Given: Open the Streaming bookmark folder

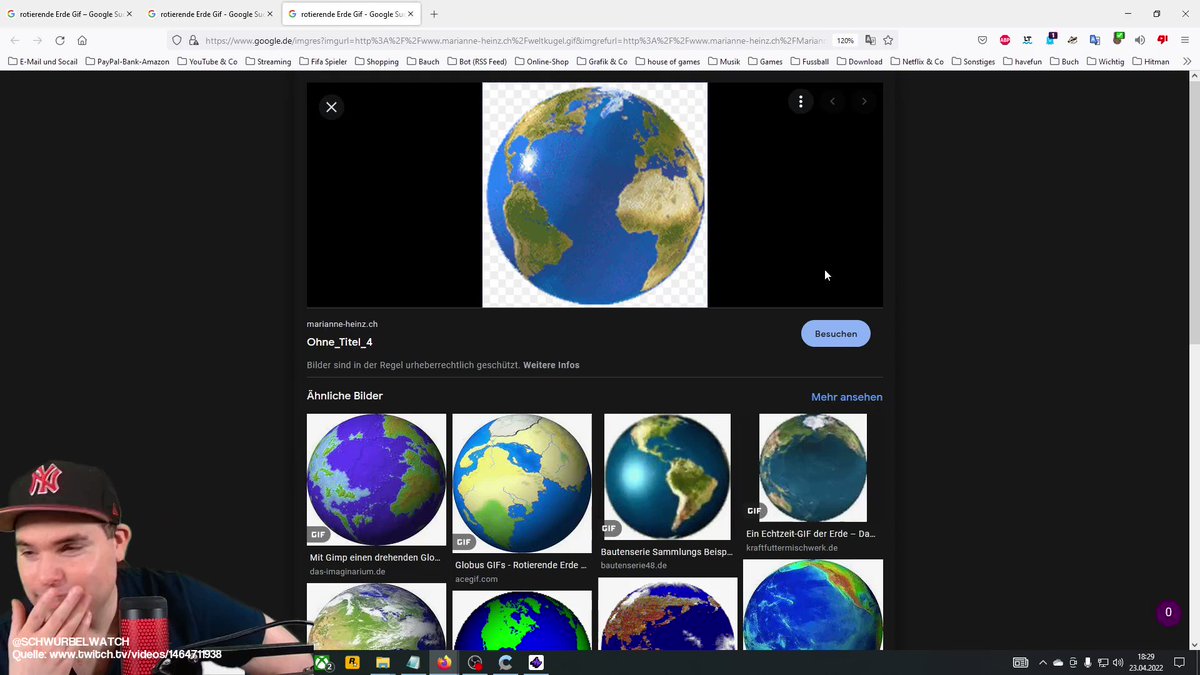Looking at the screenshot, I should coord(267,61).
